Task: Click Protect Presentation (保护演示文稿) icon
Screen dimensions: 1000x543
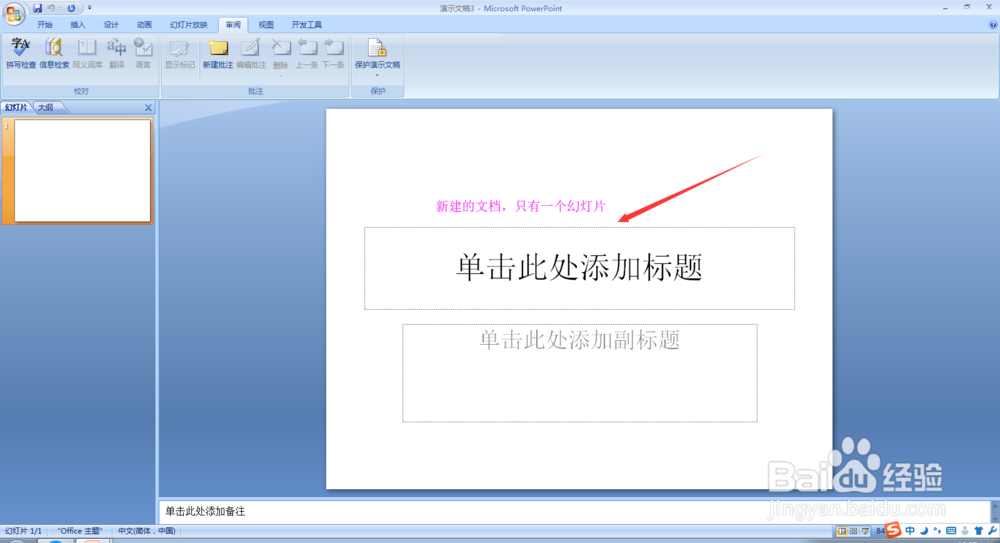Action: [377, 48]
